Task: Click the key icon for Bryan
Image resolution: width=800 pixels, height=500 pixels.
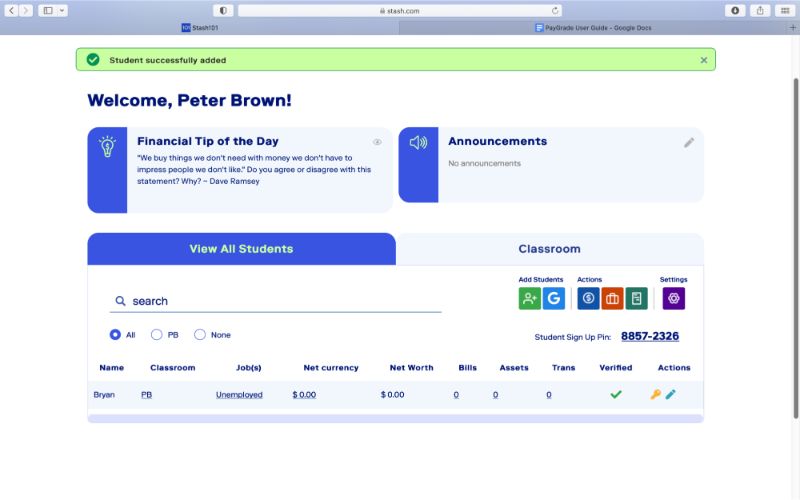Action: [x=656, y=395]
